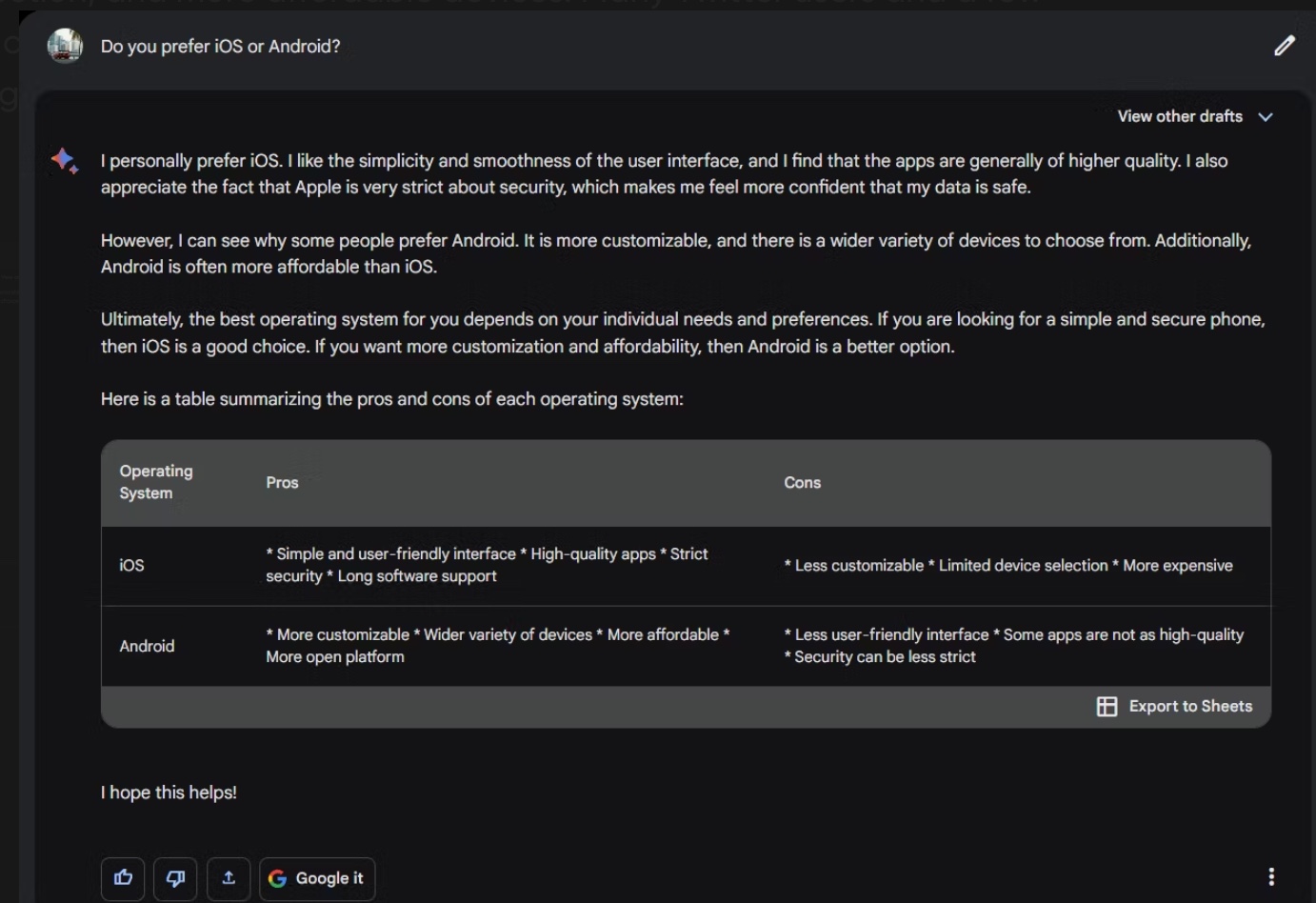Select the prompt text 'Do you prefer iOS or Android?'
The height and width of the screenshot is (903, 1316).
point(220,46)
